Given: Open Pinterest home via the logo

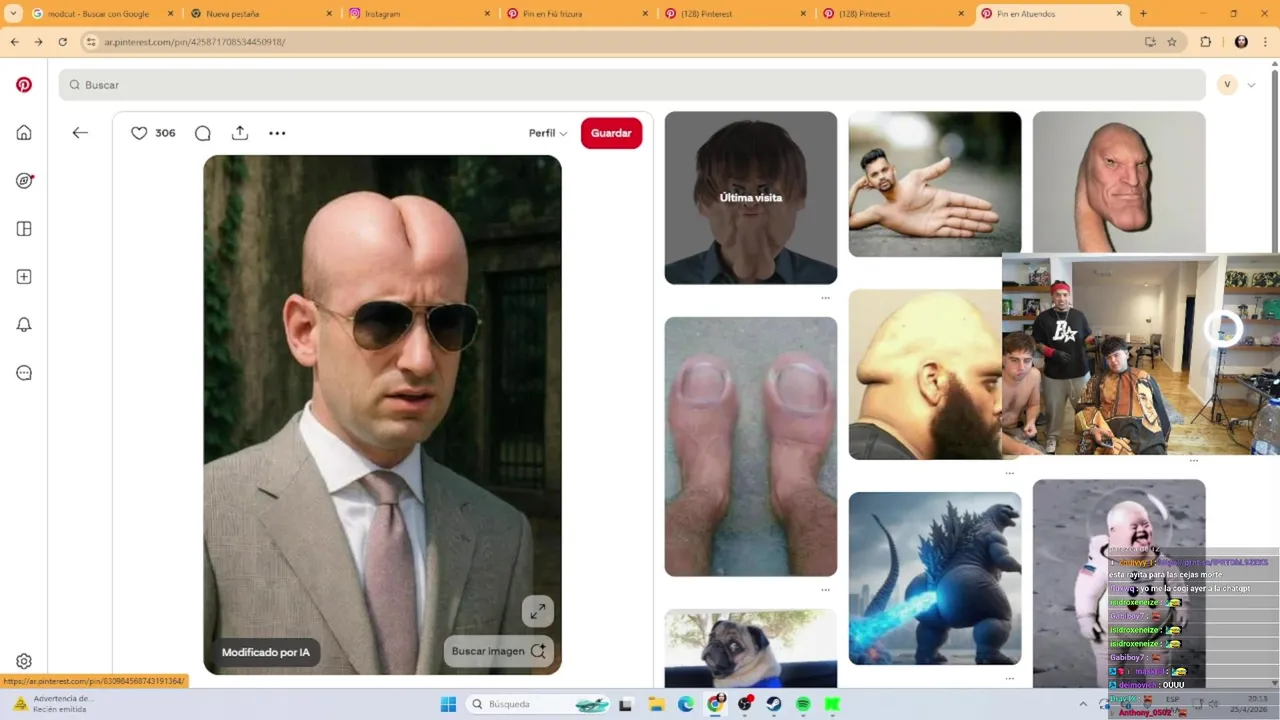Looking at the screenshot, I should pos(24,85).
